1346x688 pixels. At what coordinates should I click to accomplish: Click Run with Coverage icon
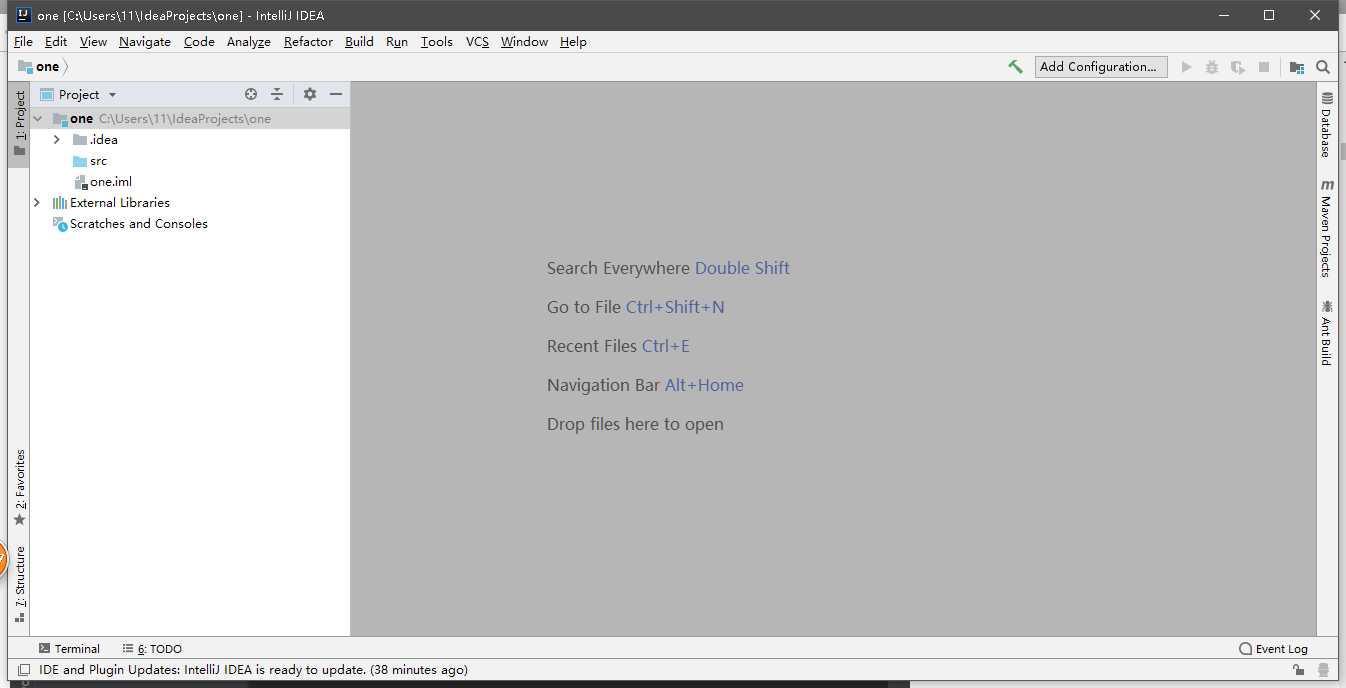(x=1238, y=67)
